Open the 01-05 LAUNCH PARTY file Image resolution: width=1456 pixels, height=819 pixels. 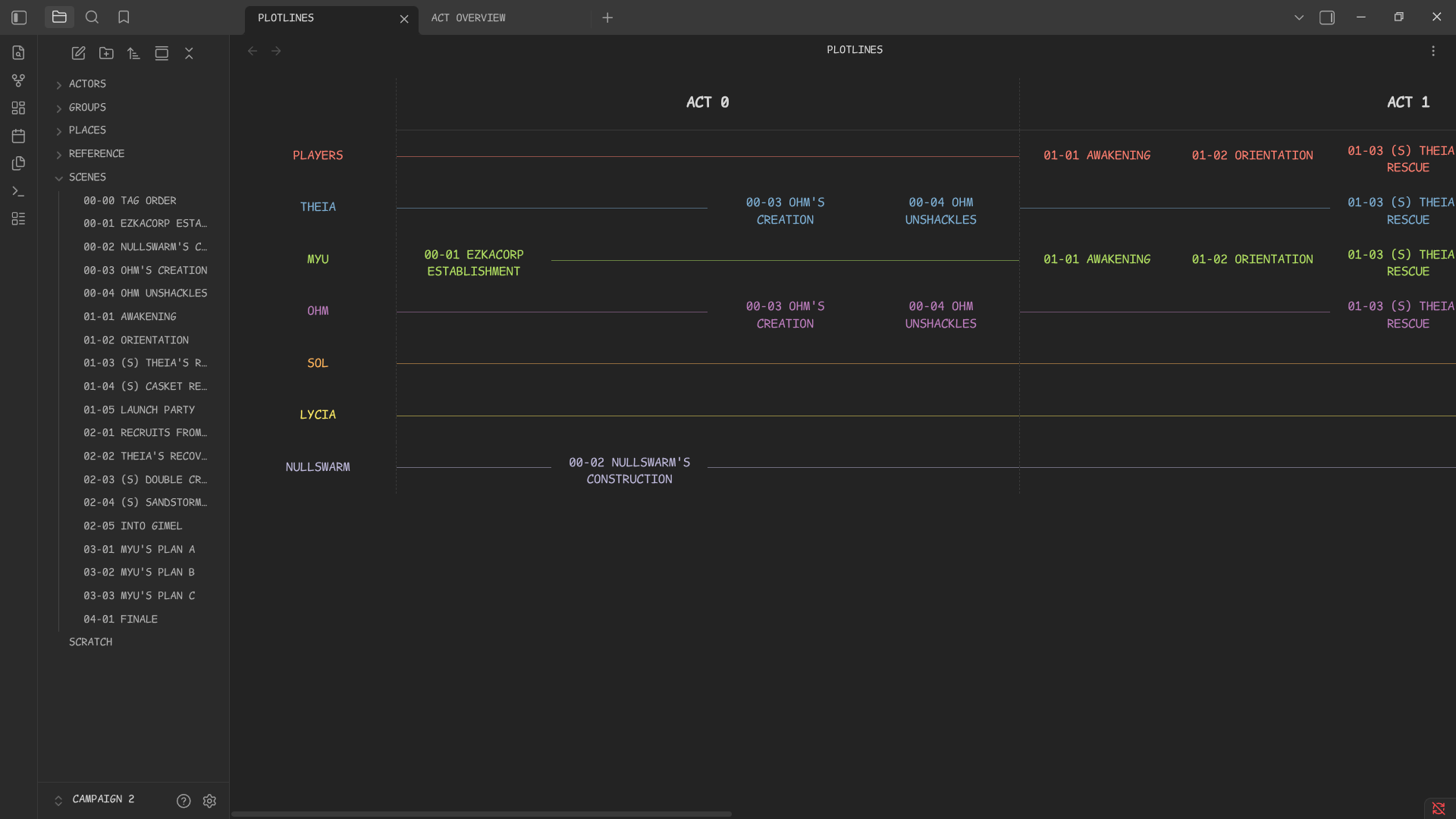click(x=139, y=410)
